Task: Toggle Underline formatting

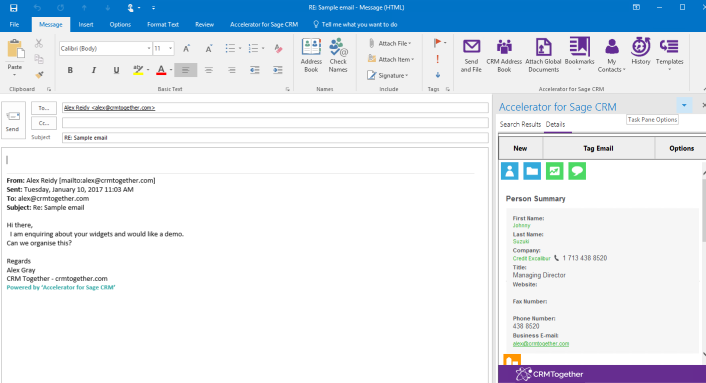Action: pos(116,70)
